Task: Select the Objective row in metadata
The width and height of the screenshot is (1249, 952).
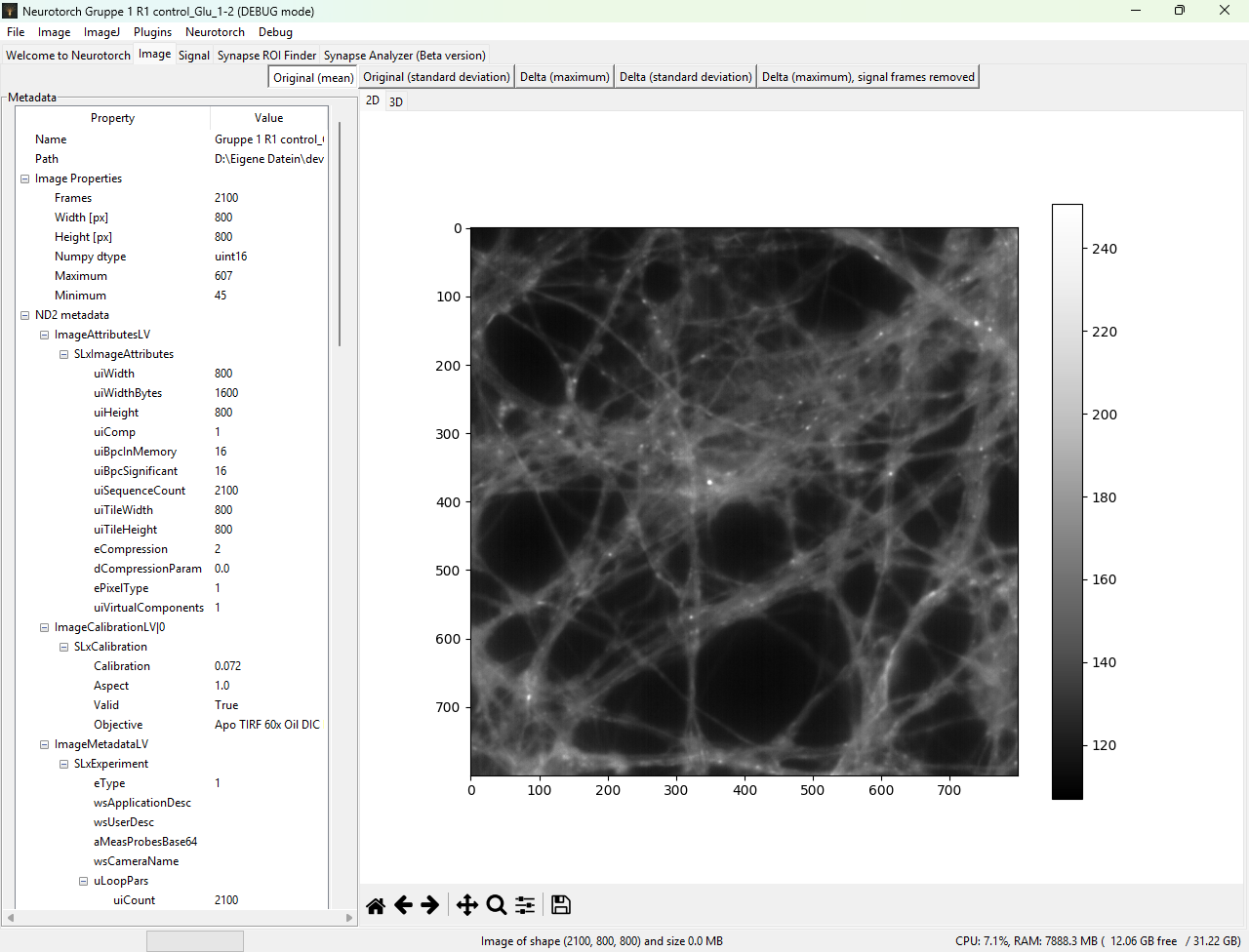Action: click(x=118, y=725)
